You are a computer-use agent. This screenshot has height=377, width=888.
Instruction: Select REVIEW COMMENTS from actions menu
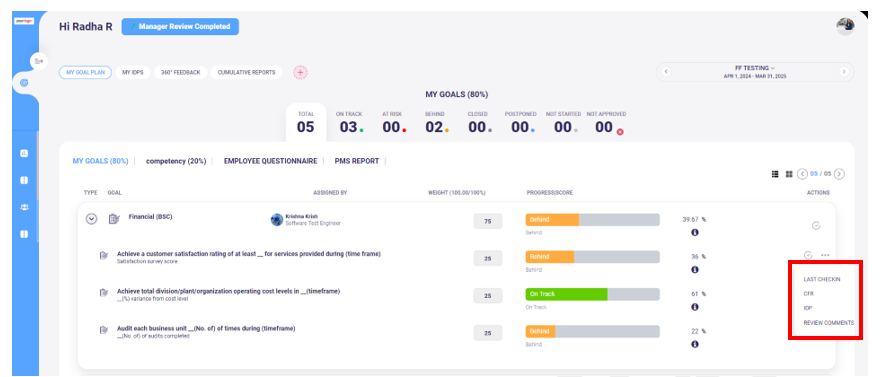(x=829, y=323)
